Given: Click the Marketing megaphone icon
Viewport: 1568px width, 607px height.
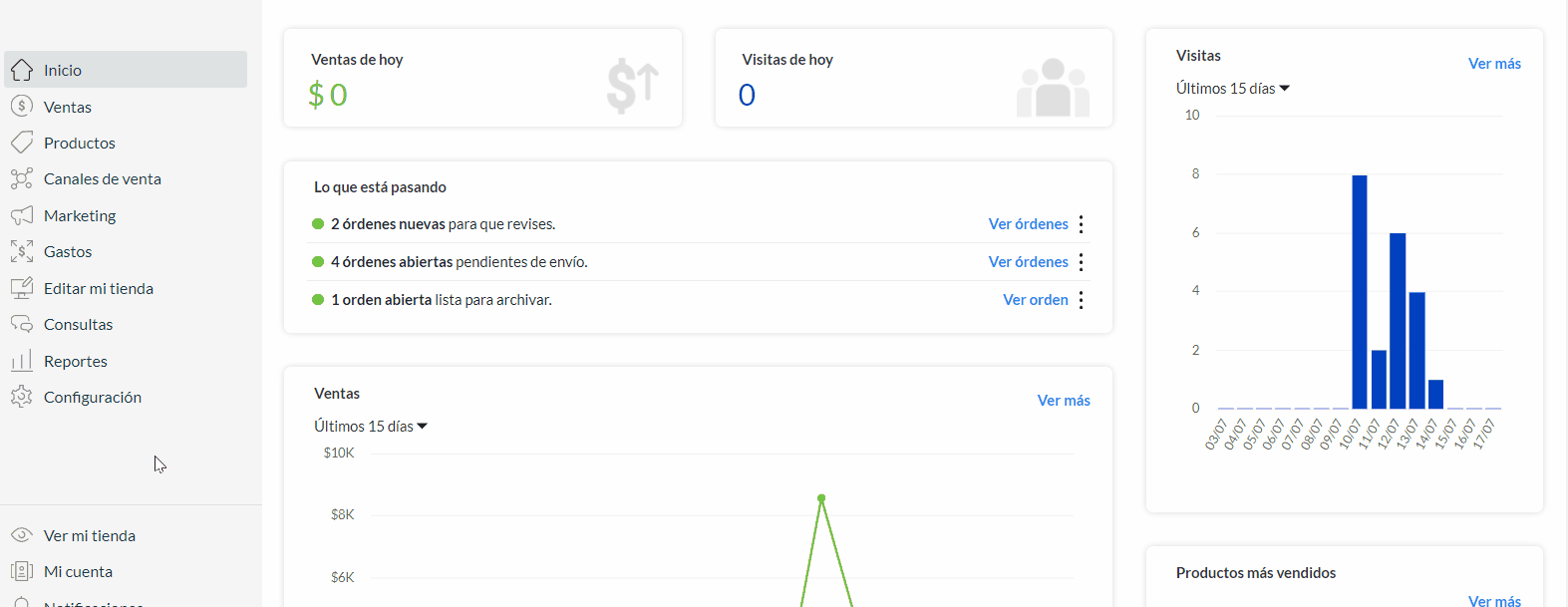Looking at the screenshot, I should 22,215.
